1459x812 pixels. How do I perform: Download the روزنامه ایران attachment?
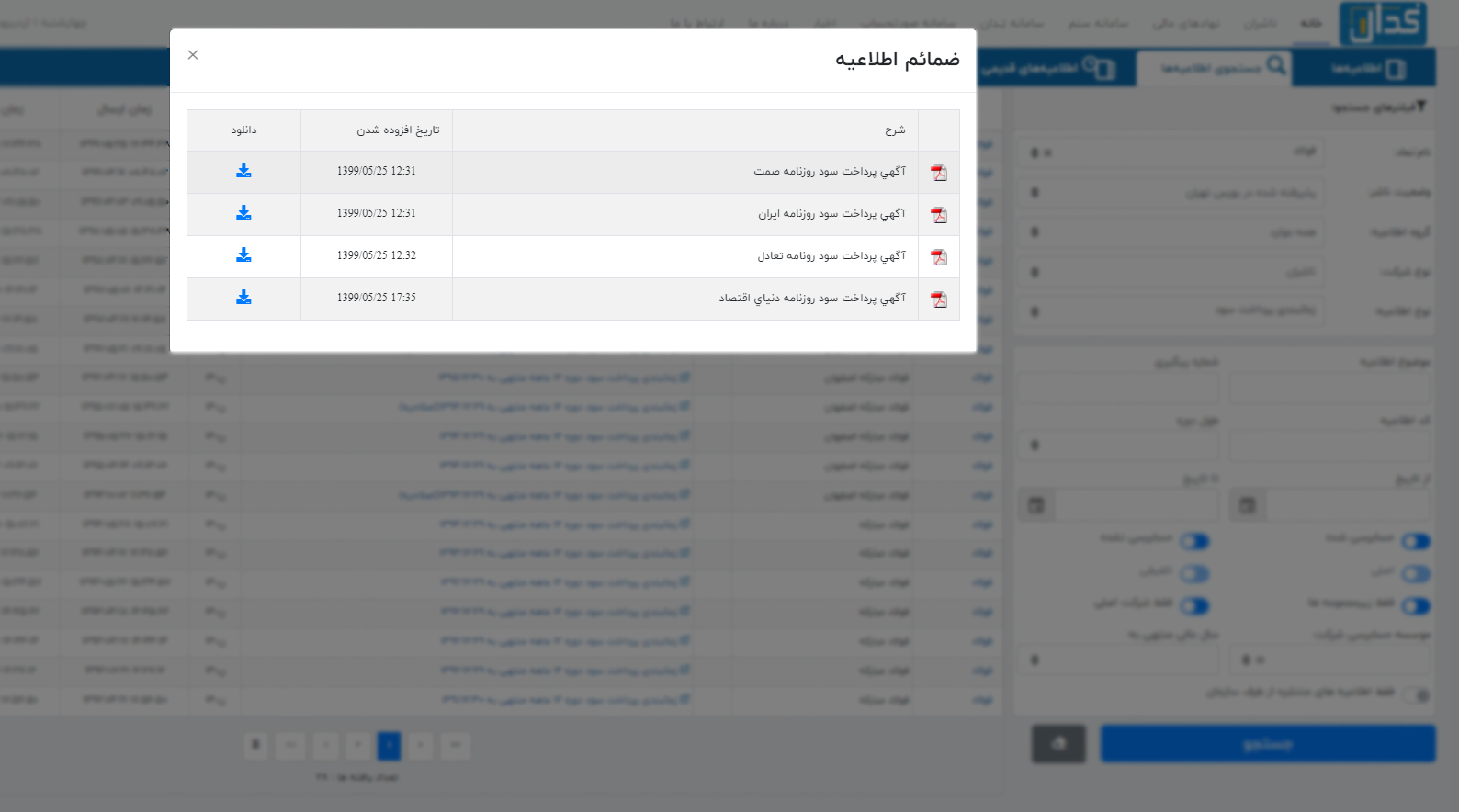[x=243, y=213]
